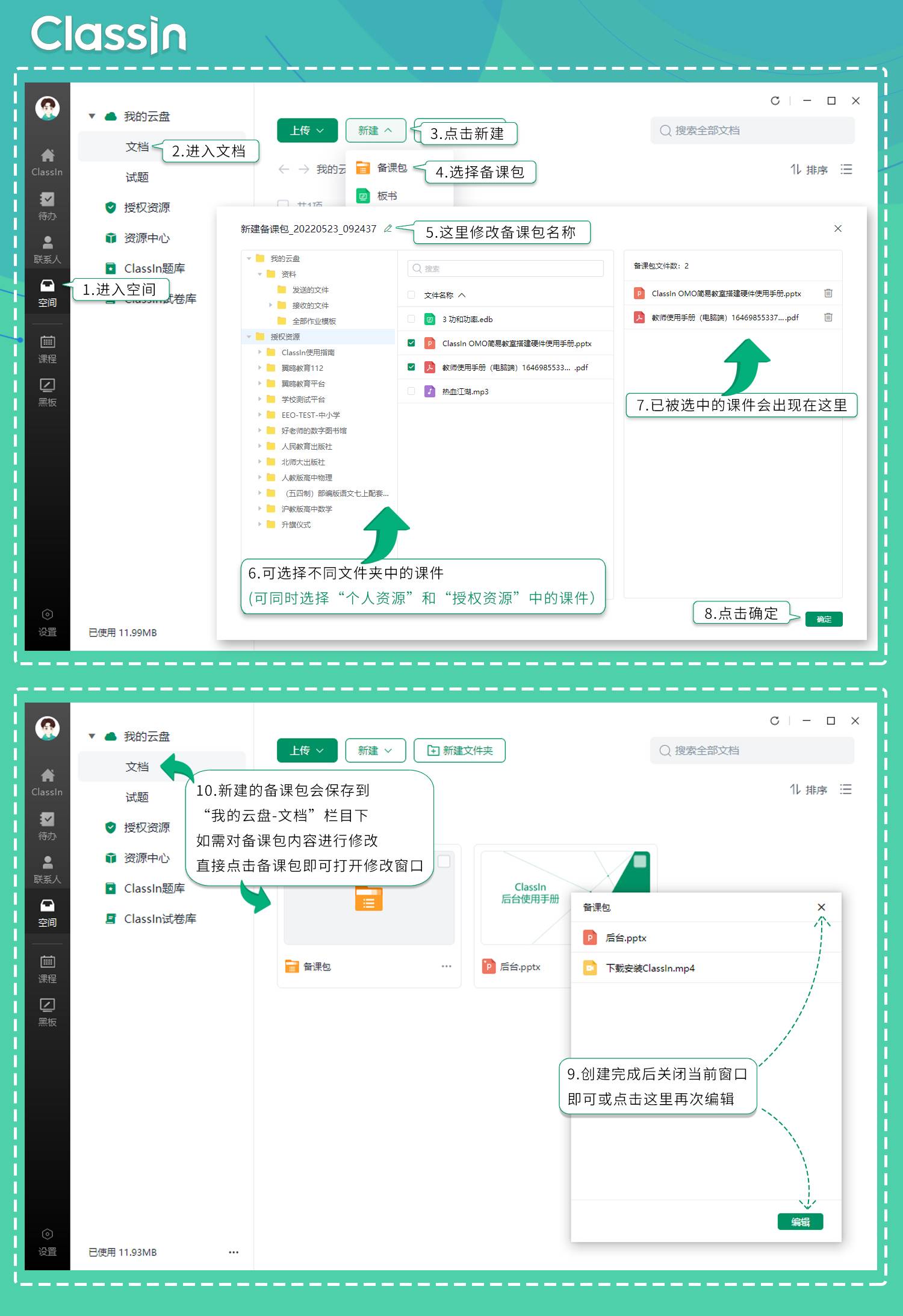Switch to list view icon in lower window
Image resolution: width=903 pixels, height=1316 pixels.
(x=846, y=789)
